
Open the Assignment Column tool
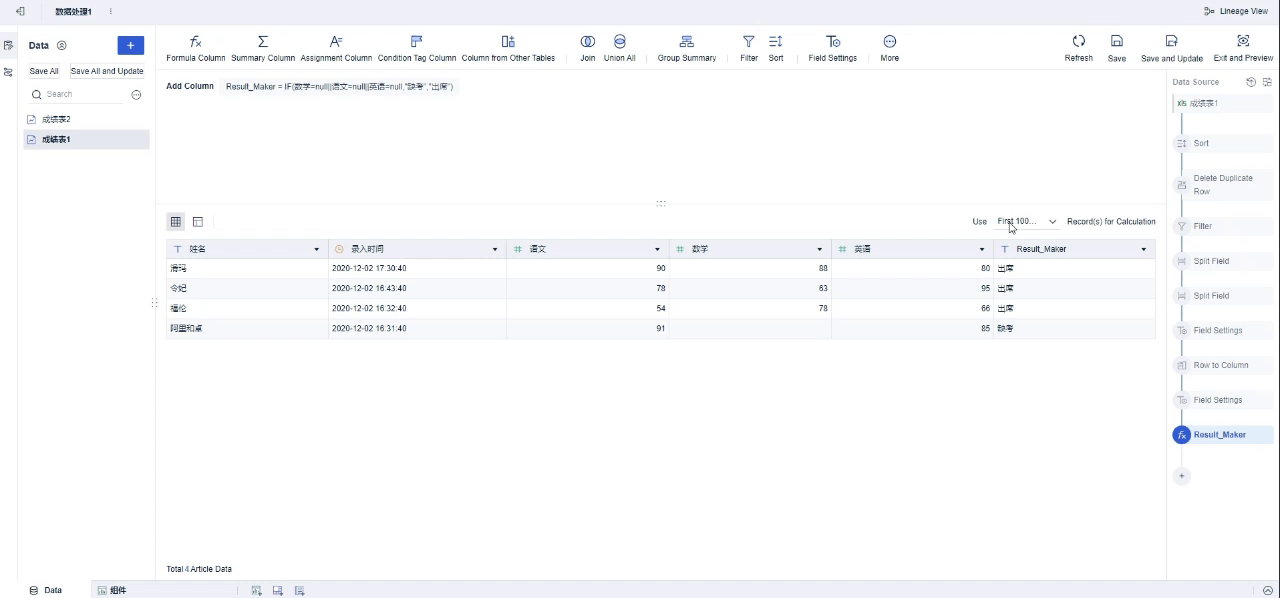tap(336, 48)
